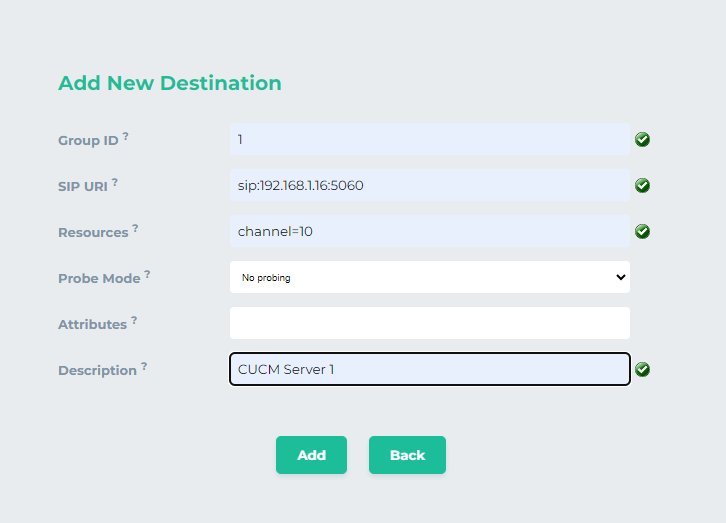
Task: Focus the Group ID input field
Action: (429, 140)
